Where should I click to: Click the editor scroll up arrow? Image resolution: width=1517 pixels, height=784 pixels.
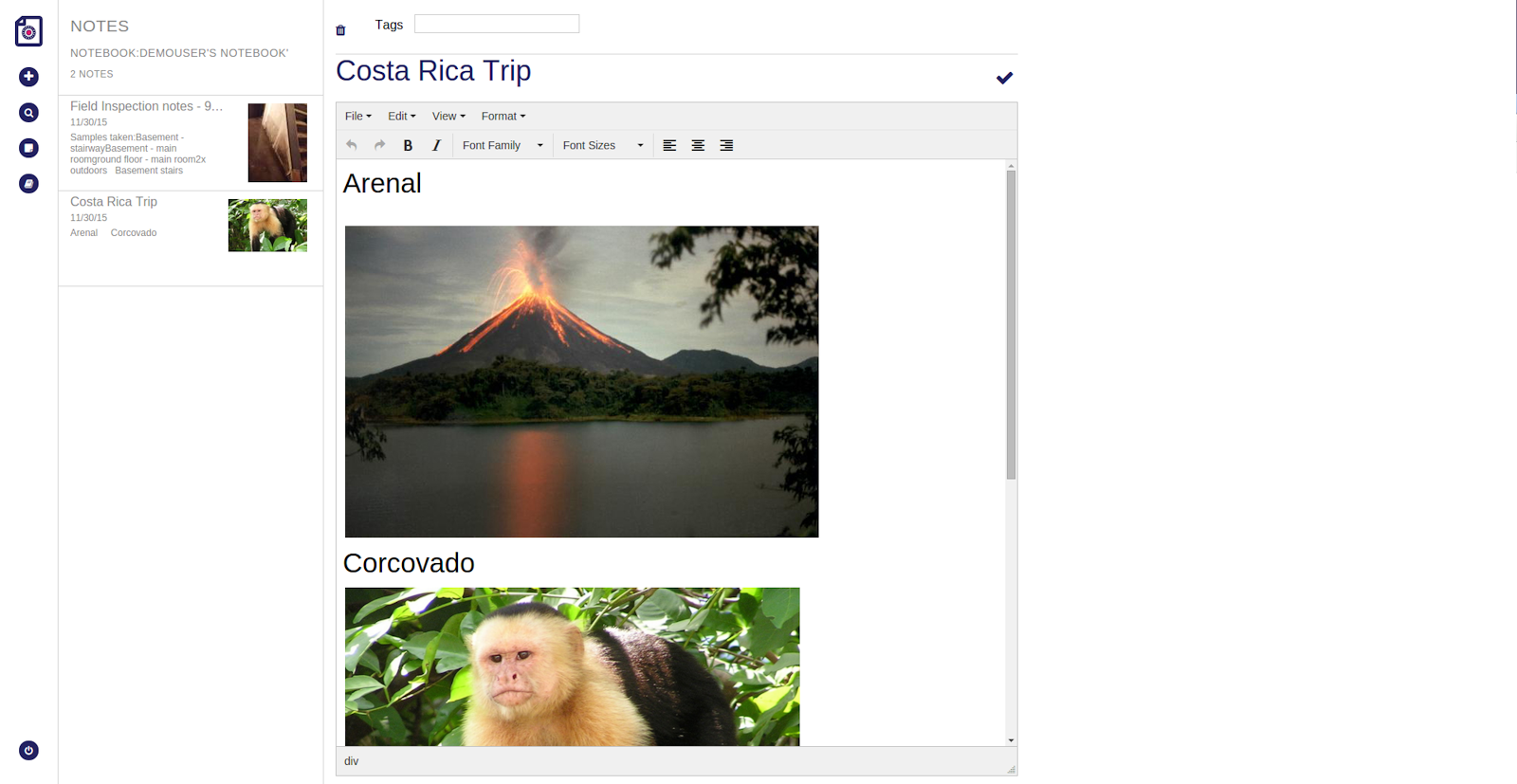tap(1011, 166)
